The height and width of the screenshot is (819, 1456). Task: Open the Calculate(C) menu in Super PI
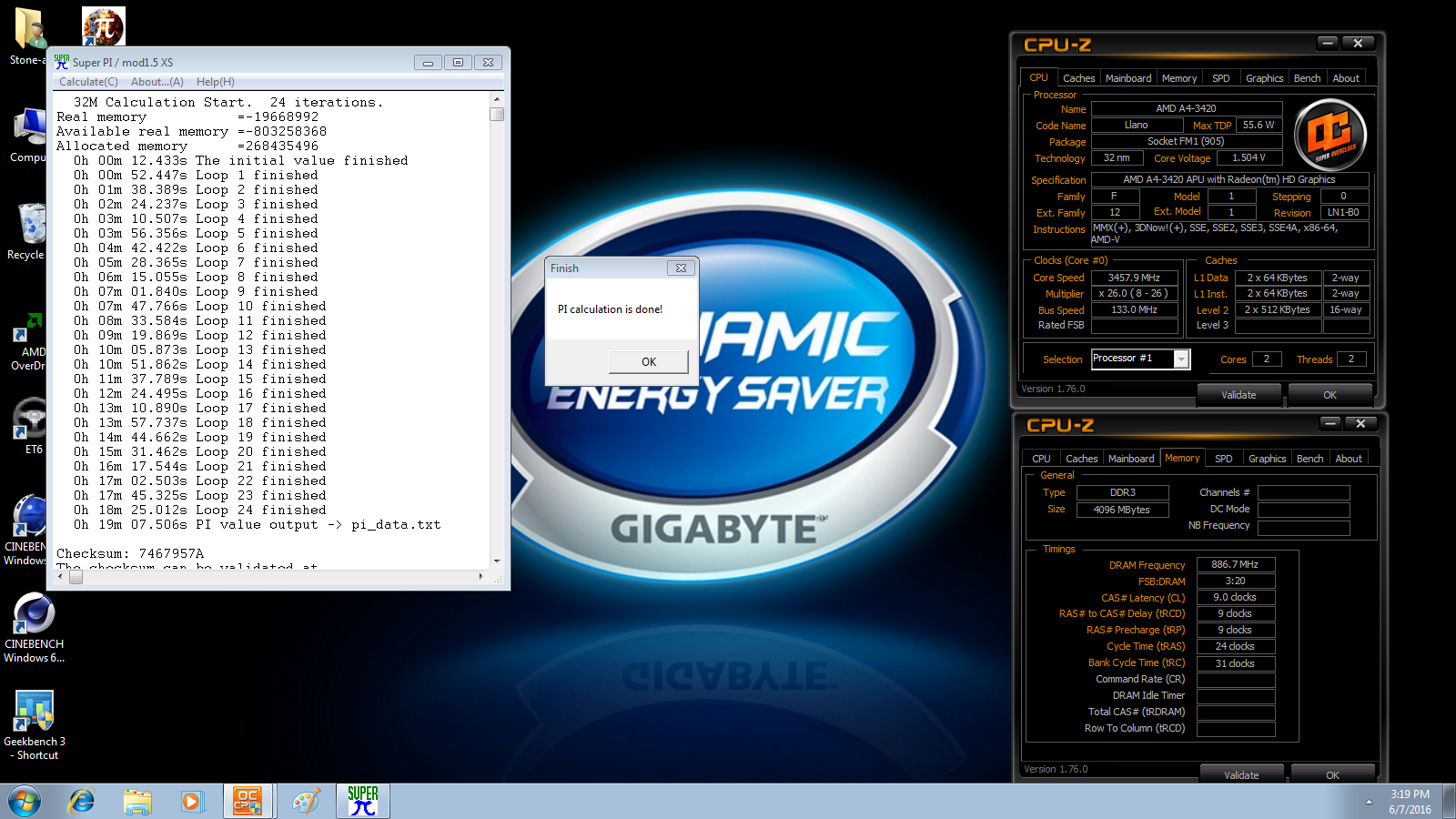pyautogui.click(x=88, y=82)
